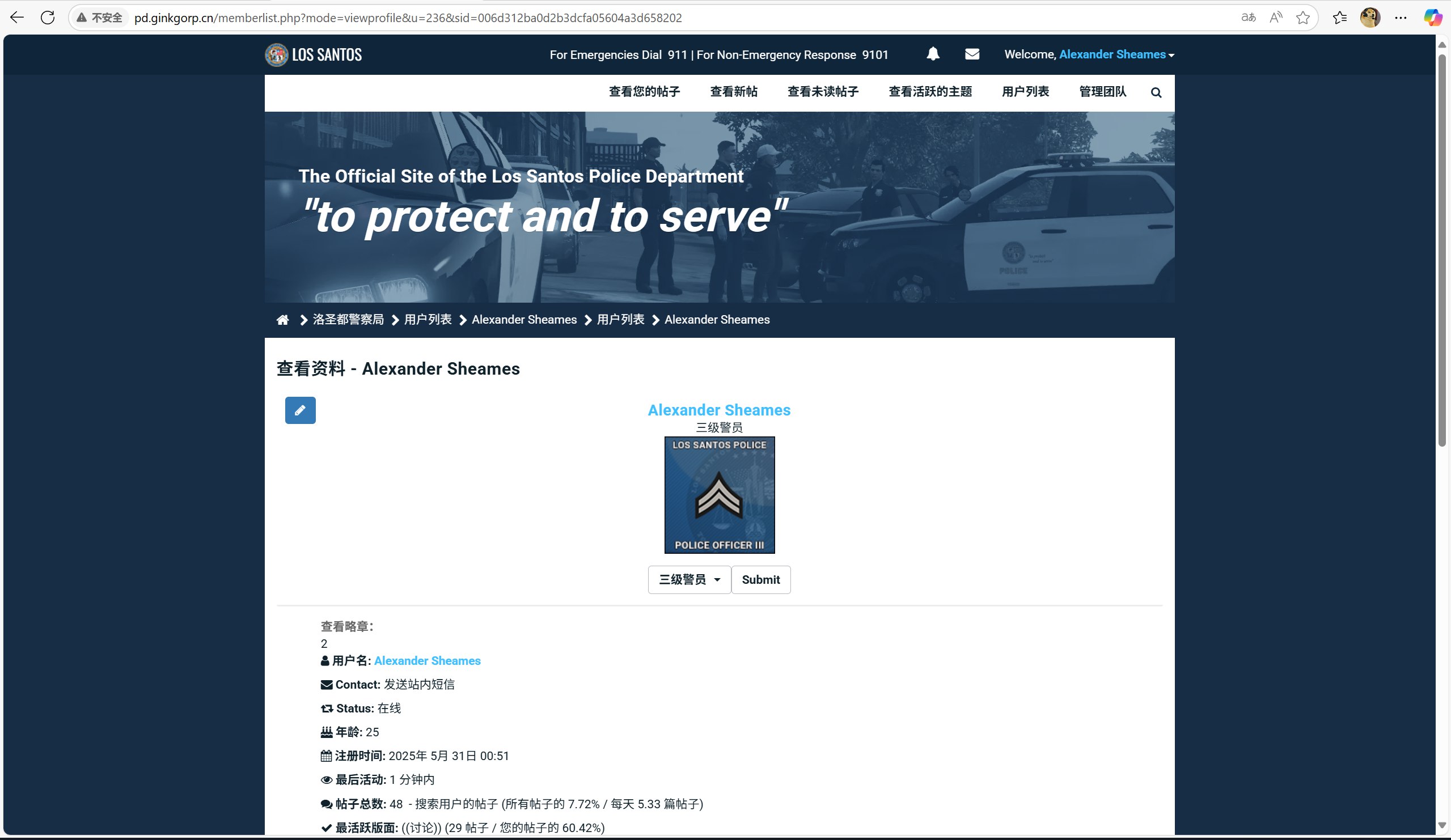Open browser settings ellipsis menu
Screen dimensions: 1451x840
(1401, 18)
